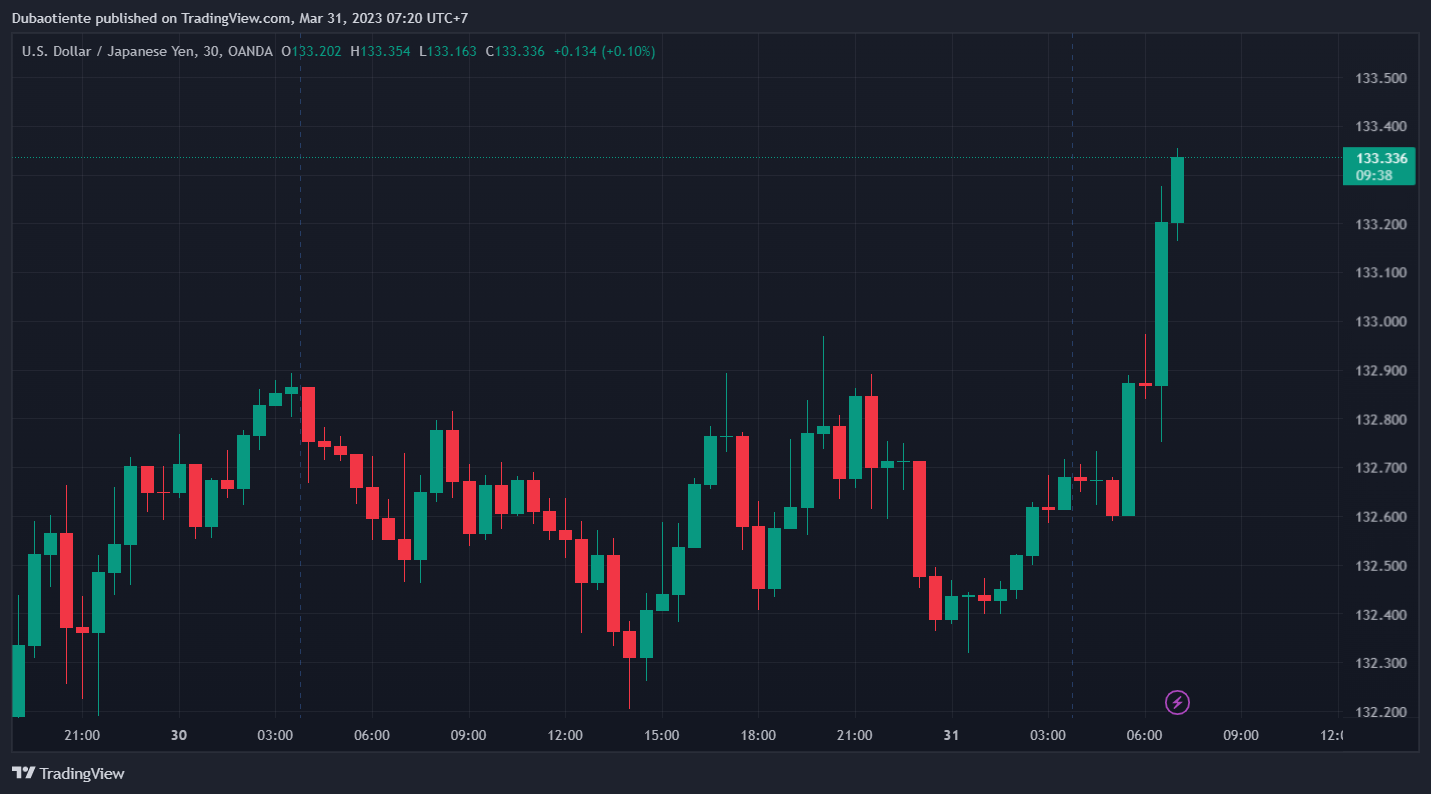This screenshot has width=1431, height=794.
Task: Click the purple lightning bolt event icon
Action: (1177, 702)
